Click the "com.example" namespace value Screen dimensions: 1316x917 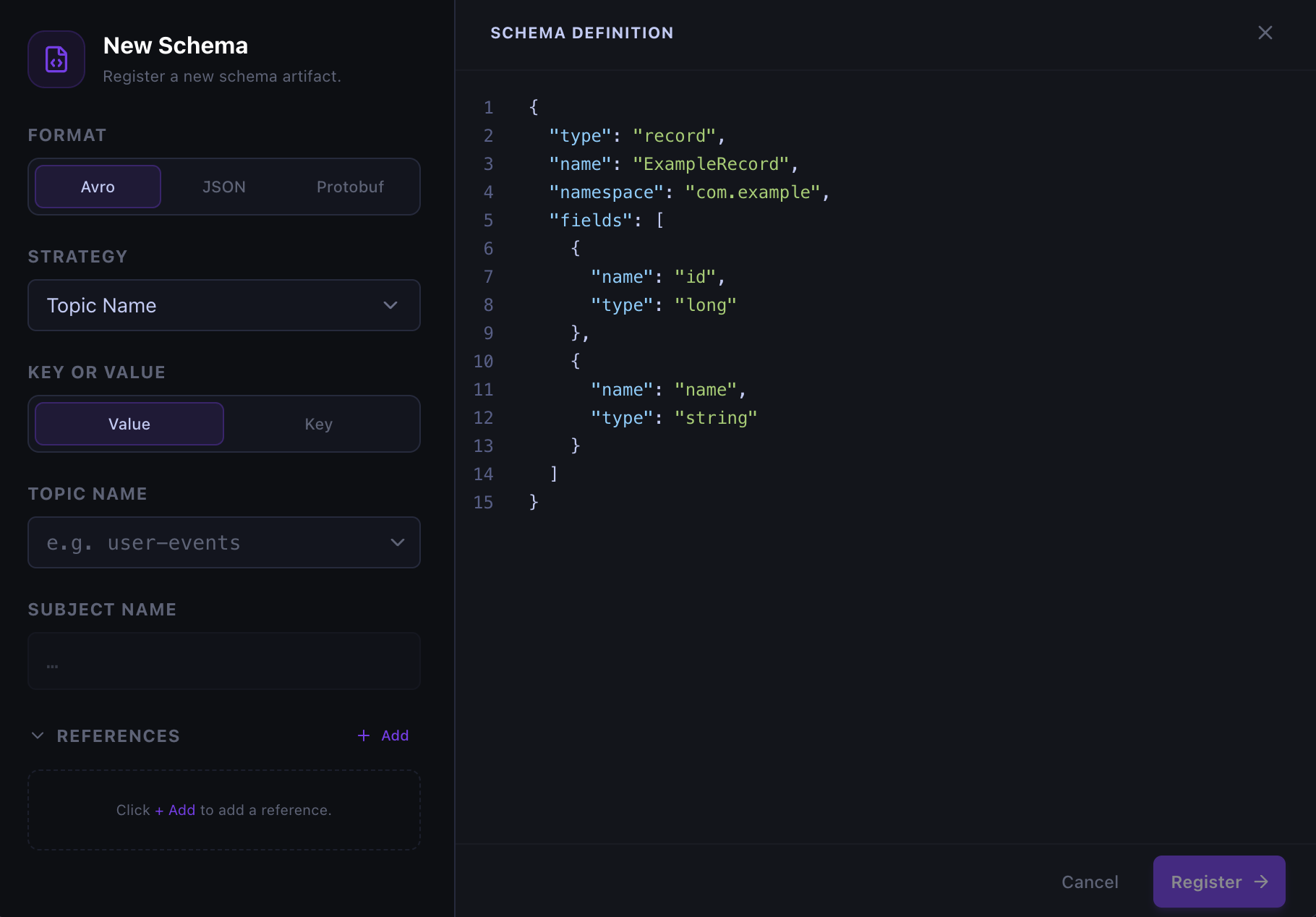coord(753,192)
